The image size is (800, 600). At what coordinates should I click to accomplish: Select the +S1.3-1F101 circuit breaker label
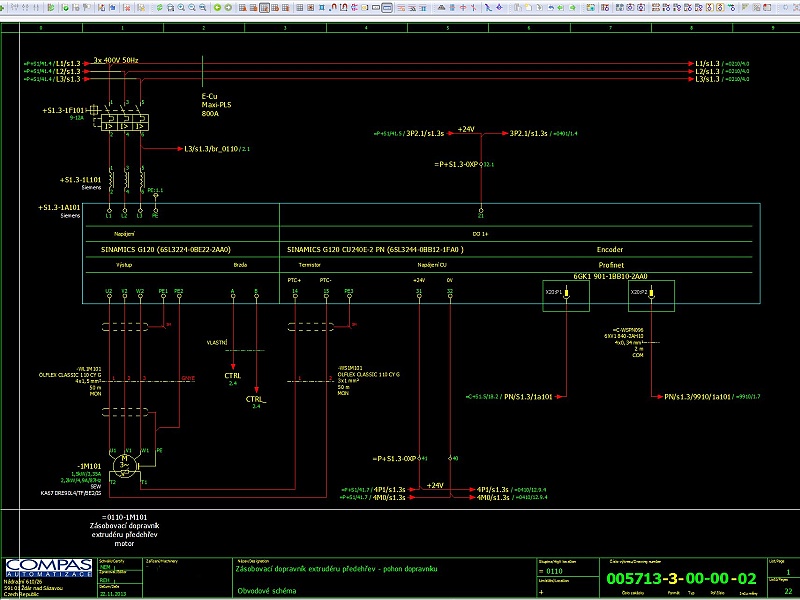click(63, 110)
